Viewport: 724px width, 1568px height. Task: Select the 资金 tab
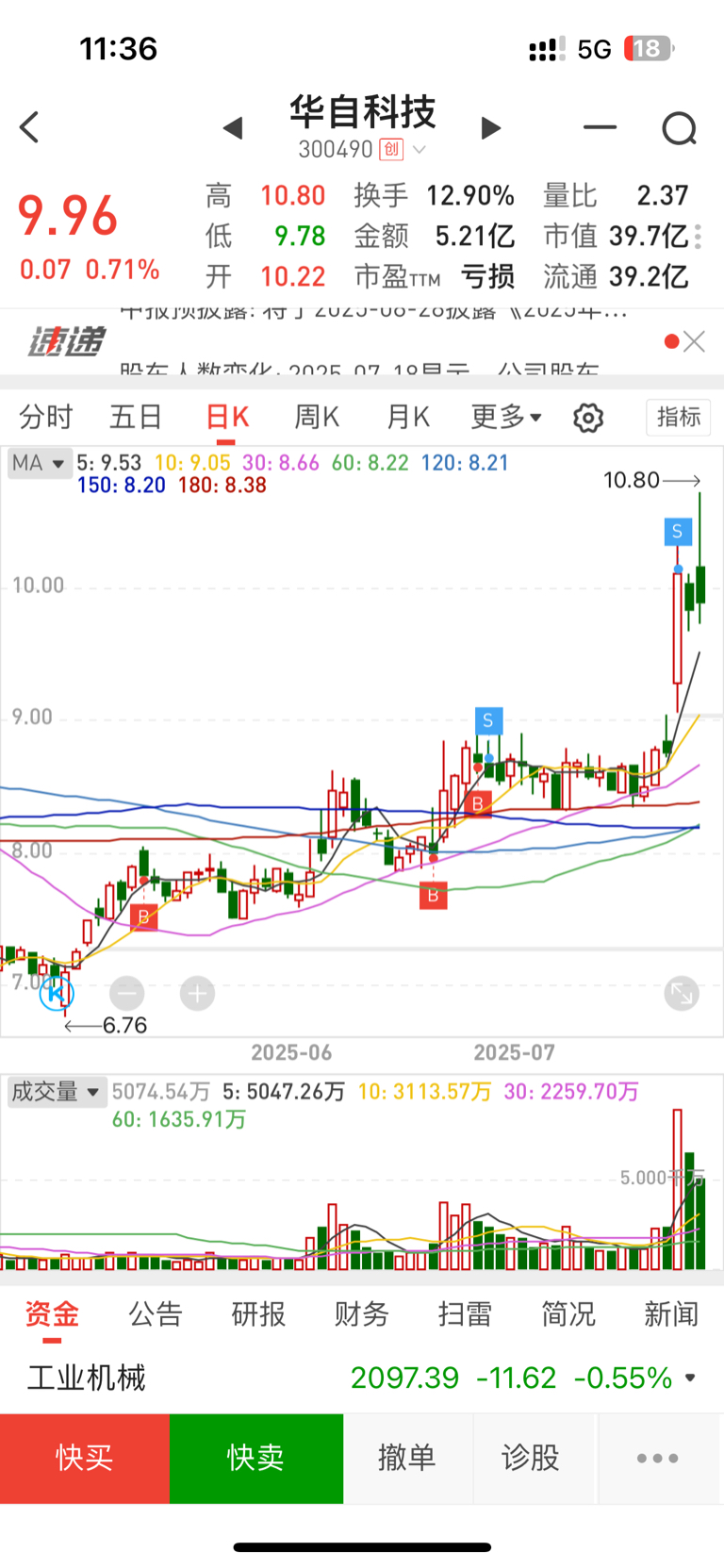tap(52, 1314)
